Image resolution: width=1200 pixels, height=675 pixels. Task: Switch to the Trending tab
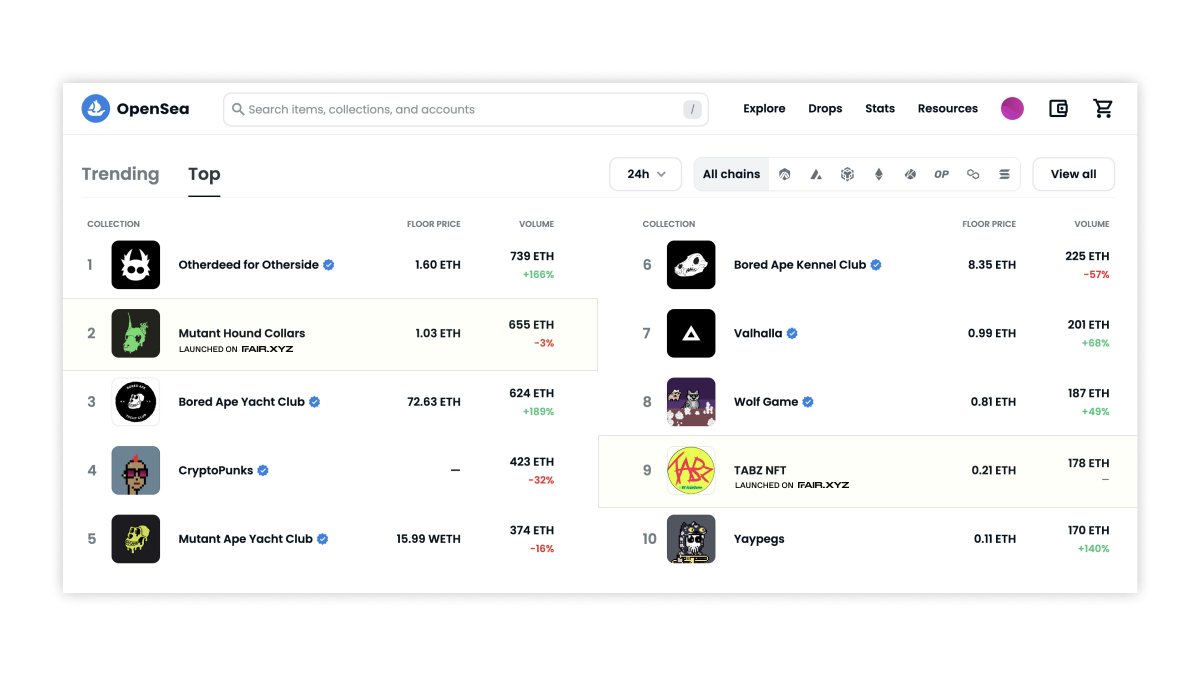(120, 174)
